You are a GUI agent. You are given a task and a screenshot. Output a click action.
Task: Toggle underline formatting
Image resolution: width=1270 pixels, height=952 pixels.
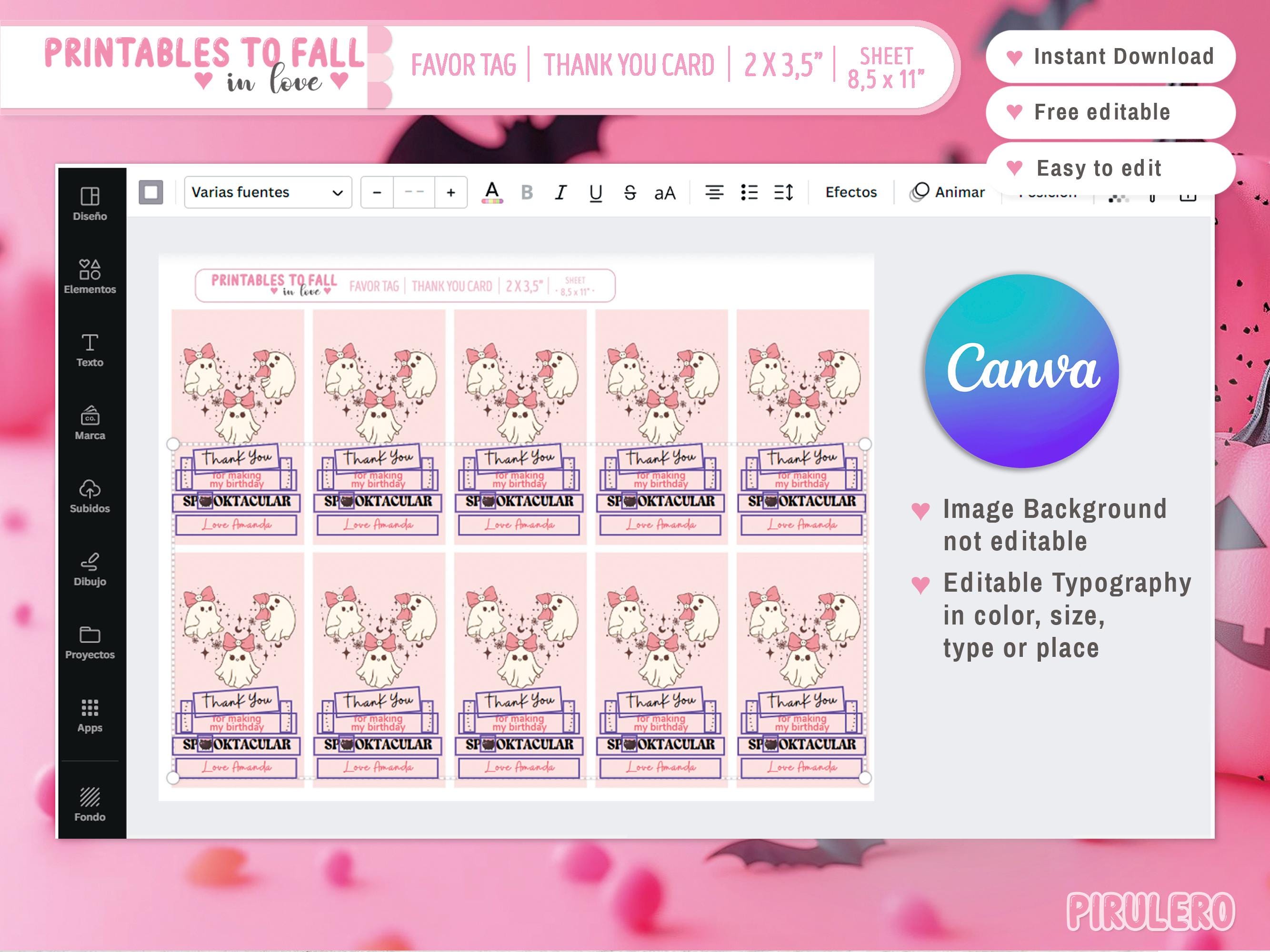[x=596, y=192]
